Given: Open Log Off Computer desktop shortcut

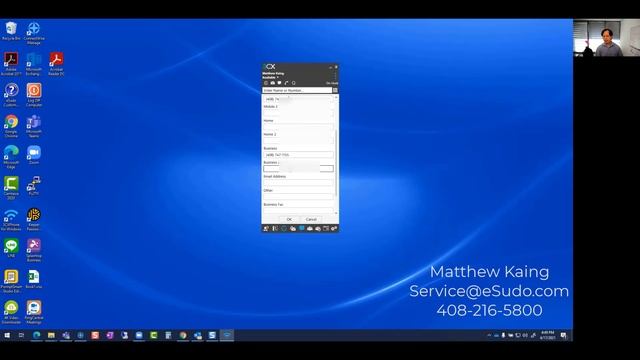Looking at the screenshot, I should click(33, 95).
